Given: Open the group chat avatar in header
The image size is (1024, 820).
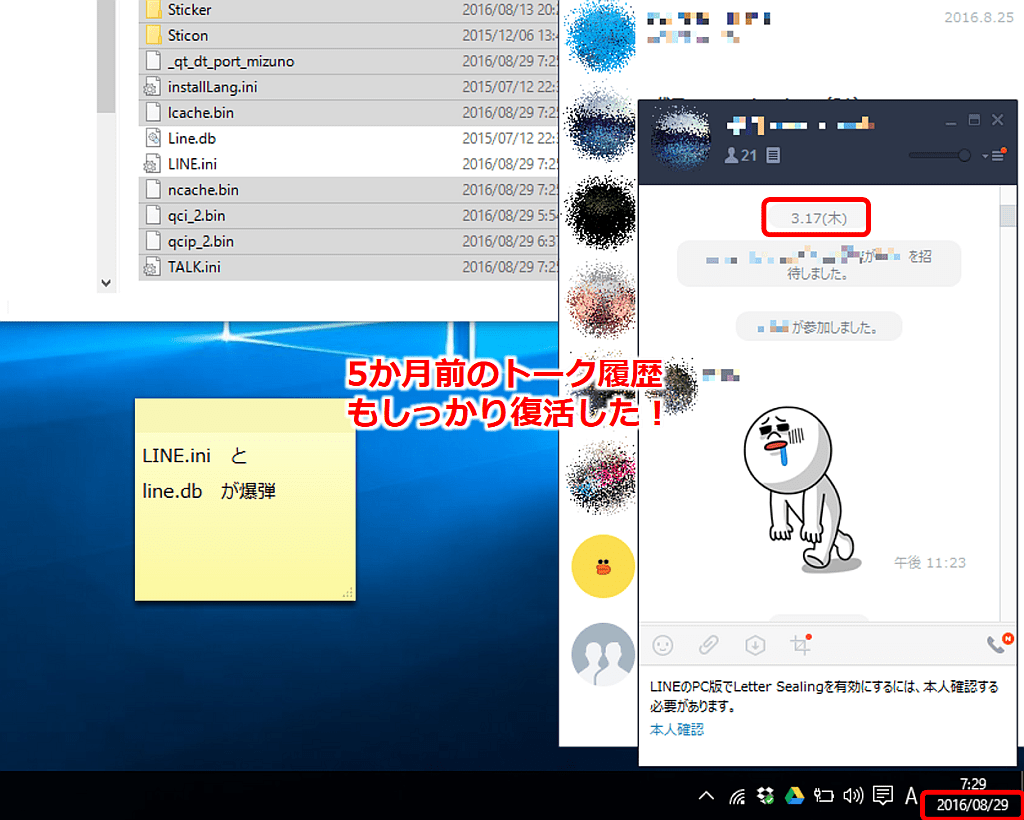Looking at the screenshot, I should pos(680,137).
